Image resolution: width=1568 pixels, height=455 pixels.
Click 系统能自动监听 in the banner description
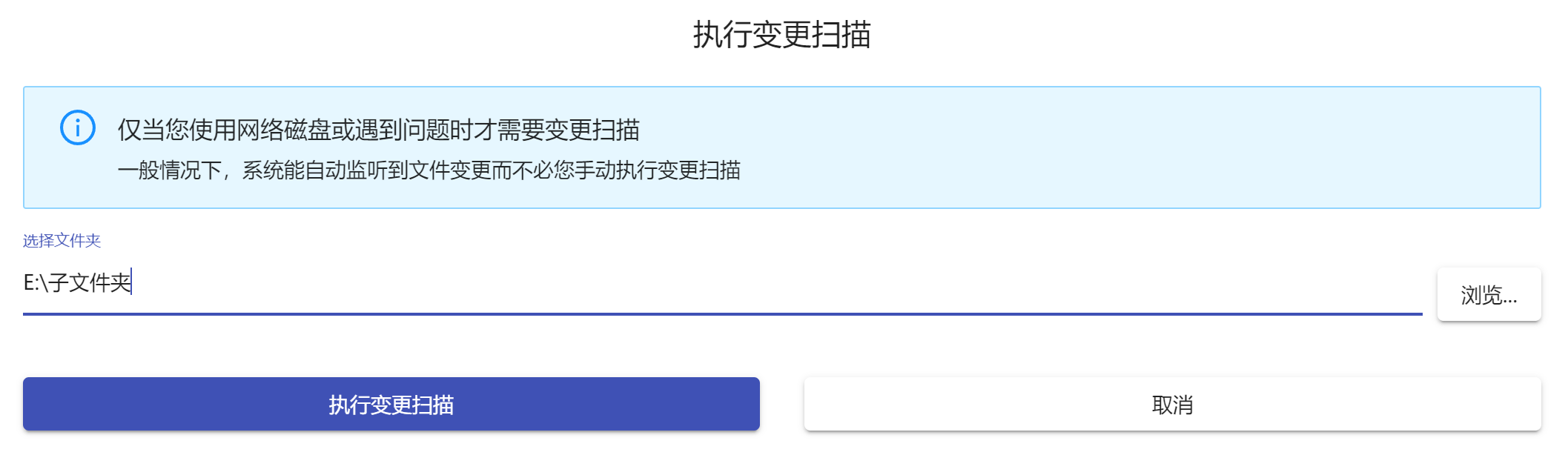click(x=314, y=170)
